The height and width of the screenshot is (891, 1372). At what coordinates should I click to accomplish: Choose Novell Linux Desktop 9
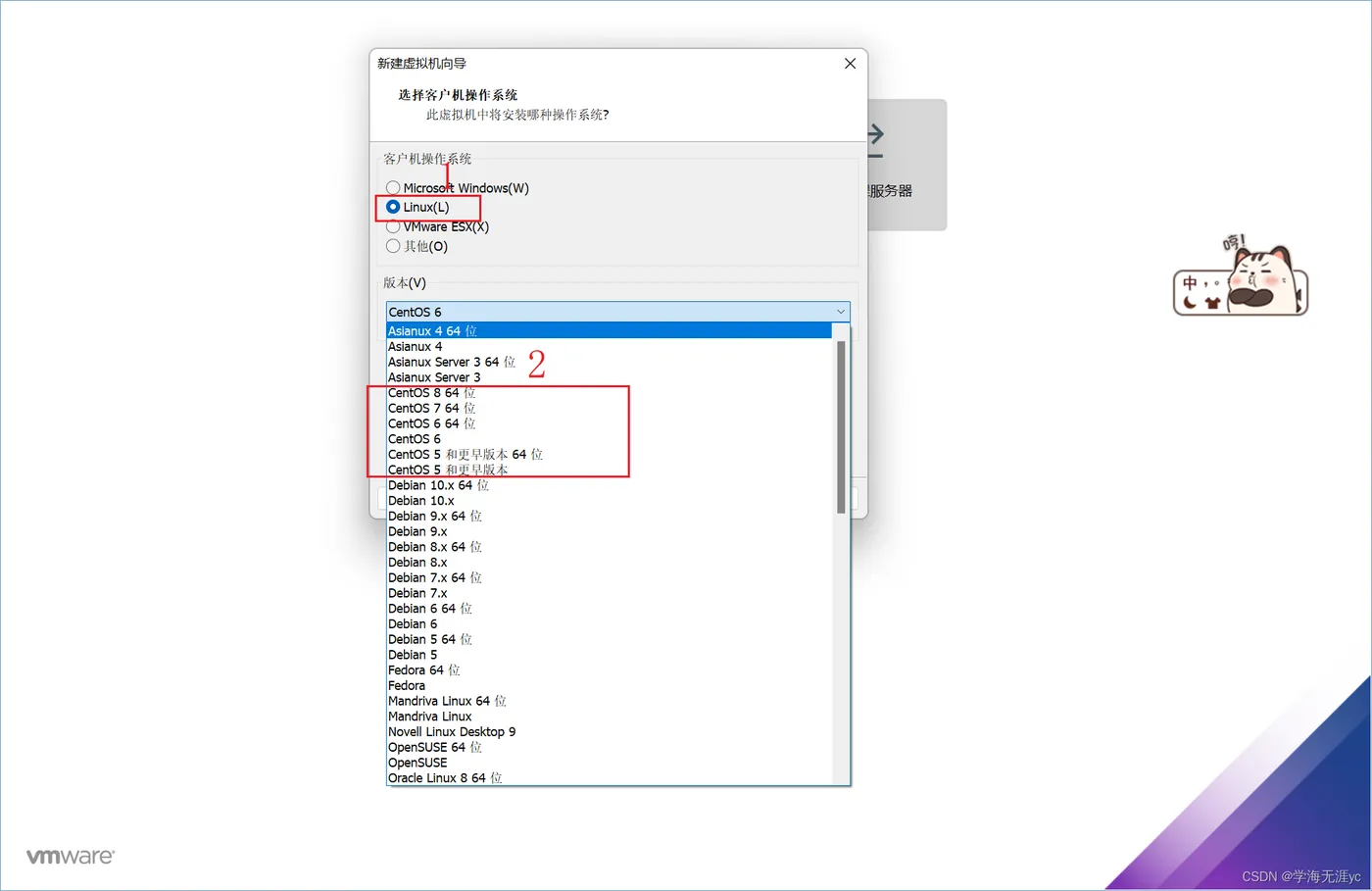pos(609,732)
